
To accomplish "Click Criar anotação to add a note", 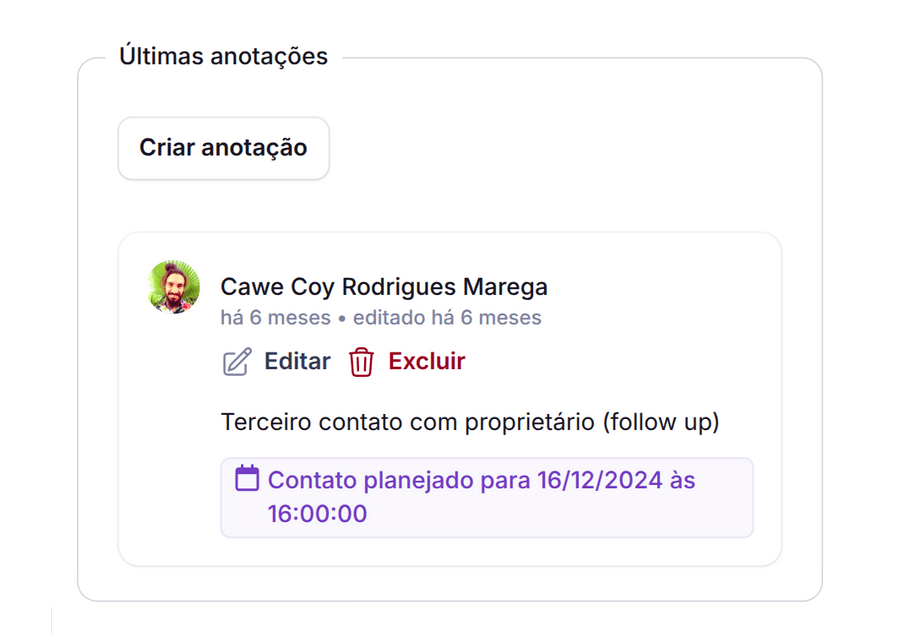I will [223, 147].
